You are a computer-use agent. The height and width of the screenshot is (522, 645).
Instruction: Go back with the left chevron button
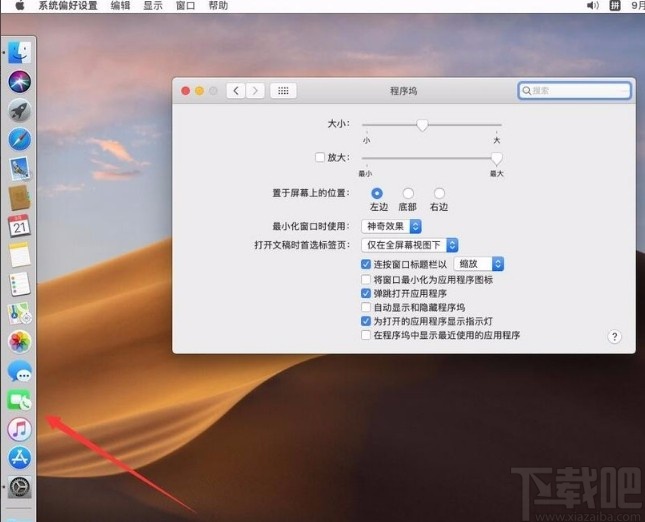(236, 90)
